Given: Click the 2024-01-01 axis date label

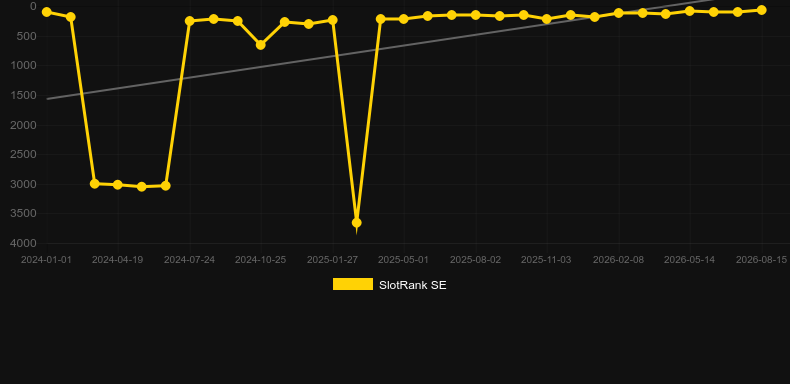Looking at the screenshot, I should [46, 260].
